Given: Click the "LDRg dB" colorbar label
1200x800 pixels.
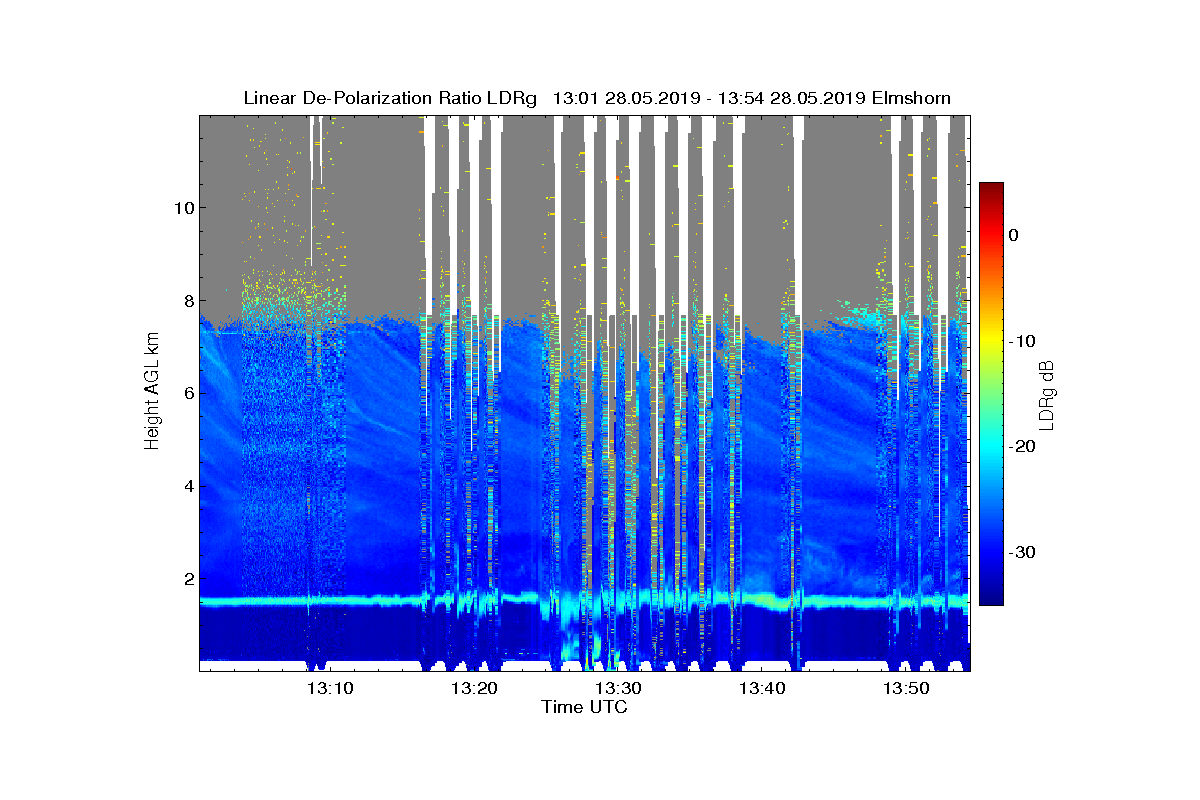Looking at the screenshot, I should [x=1048, y=394].
